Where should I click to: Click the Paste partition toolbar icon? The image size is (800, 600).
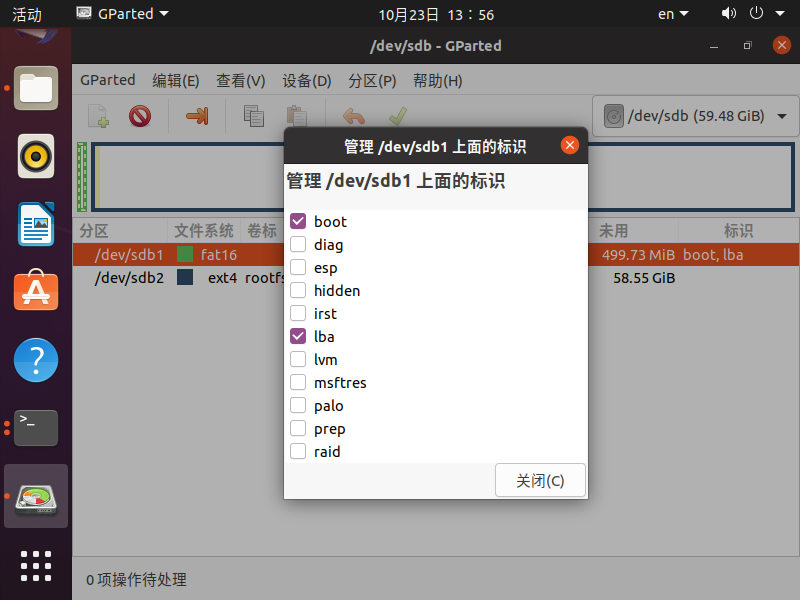(x=296, y=116)
